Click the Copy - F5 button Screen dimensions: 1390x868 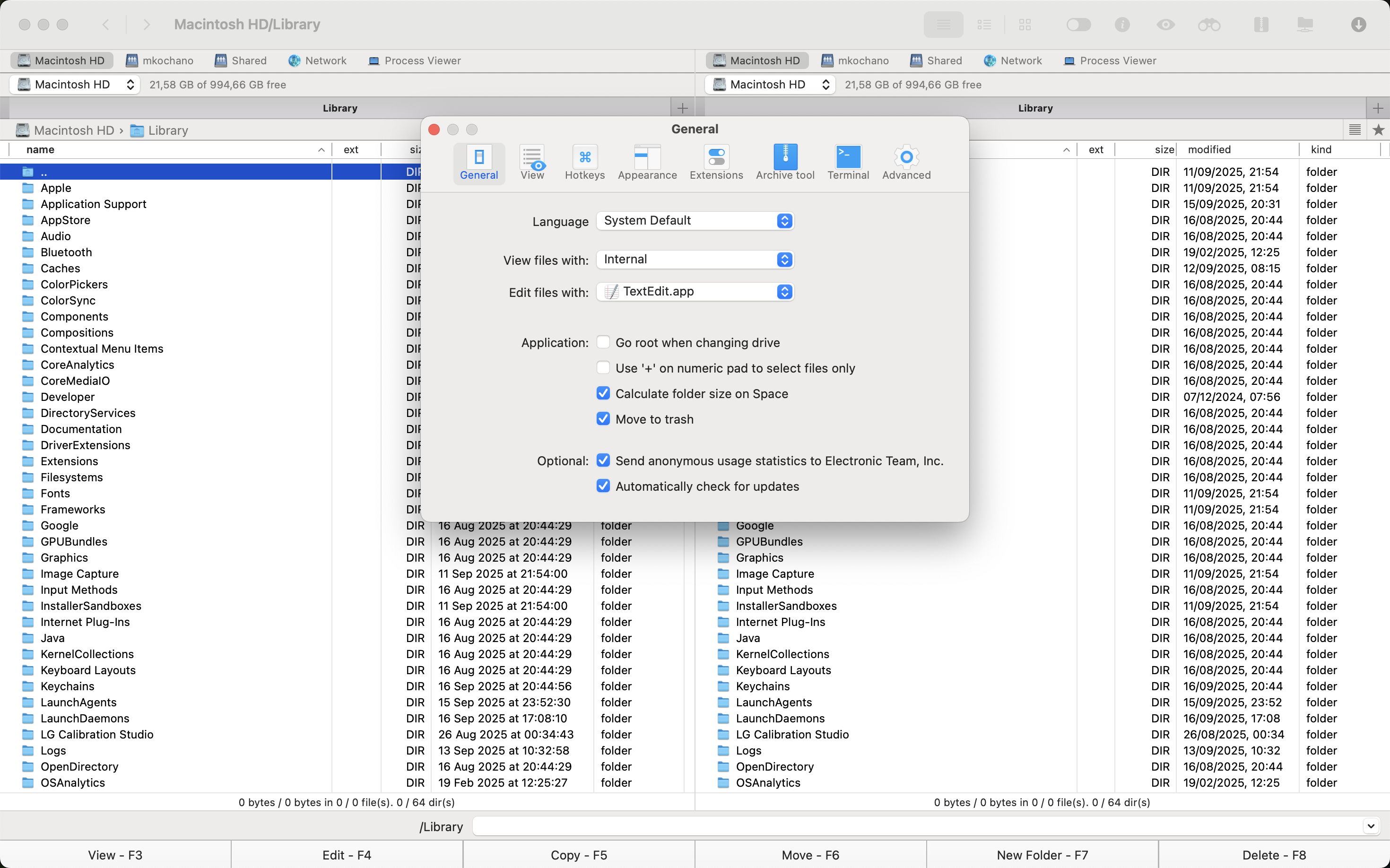coord(579,855)
